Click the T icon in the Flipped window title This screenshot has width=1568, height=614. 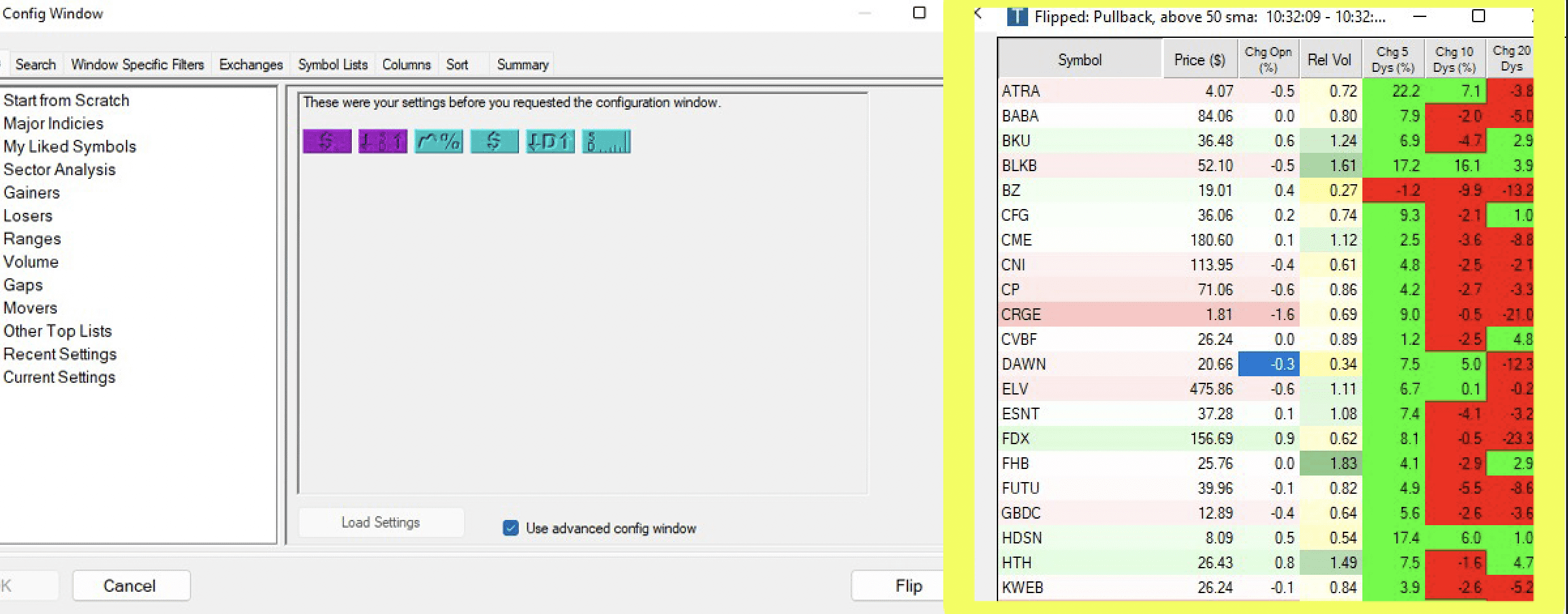point(1017,16)
